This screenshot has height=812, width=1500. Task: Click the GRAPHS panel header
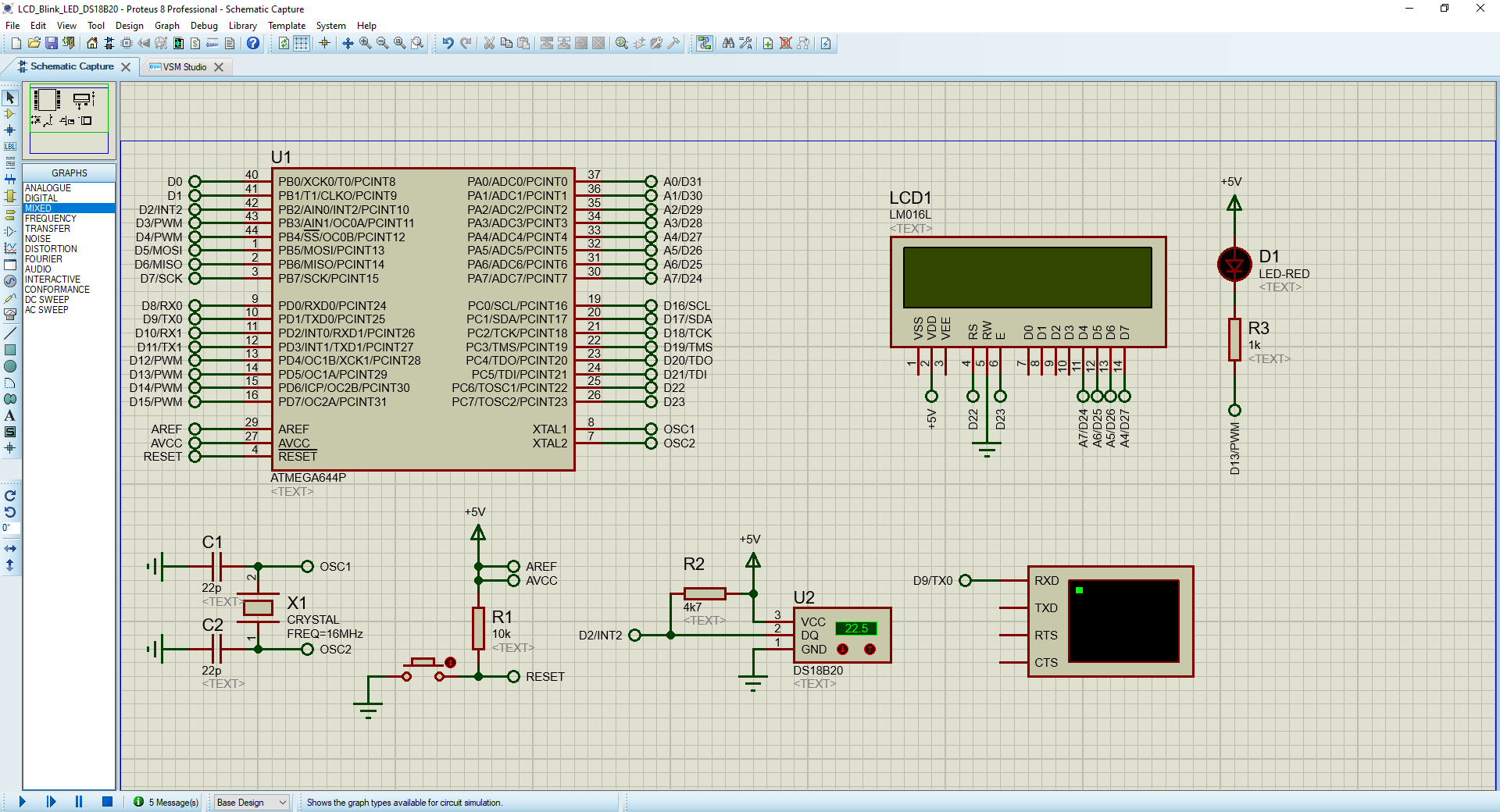click(x=69, y=173)
